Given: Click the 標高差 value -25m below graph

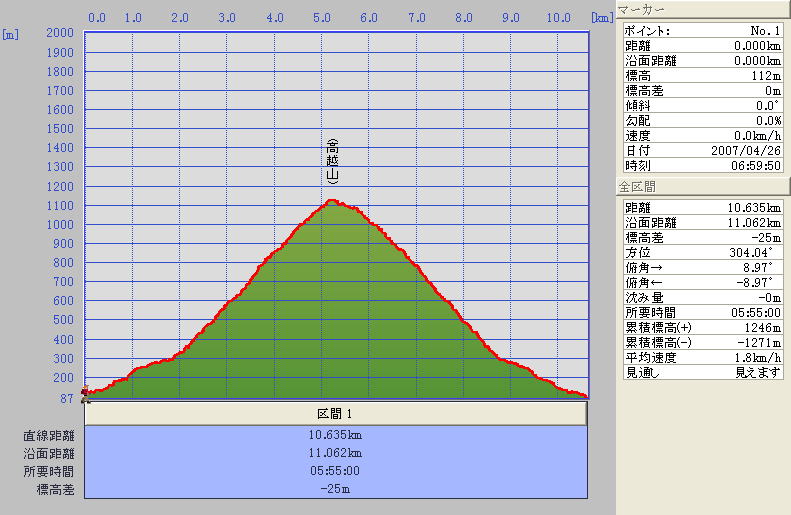Looking at the screenshot, I should click(335, 489).
